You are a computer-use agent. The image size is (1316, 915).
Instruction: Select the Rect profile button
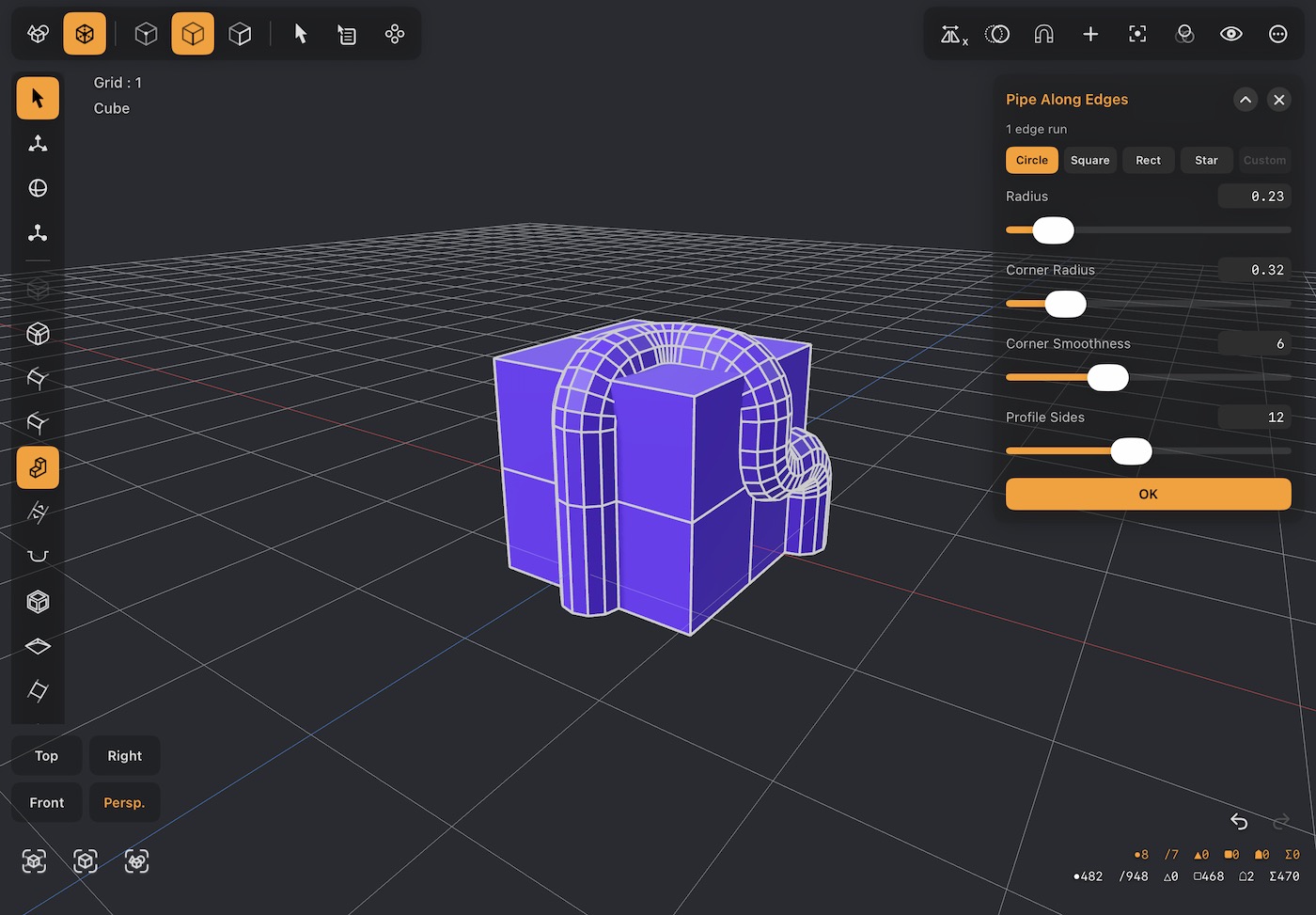click(x=1149, y=160)
